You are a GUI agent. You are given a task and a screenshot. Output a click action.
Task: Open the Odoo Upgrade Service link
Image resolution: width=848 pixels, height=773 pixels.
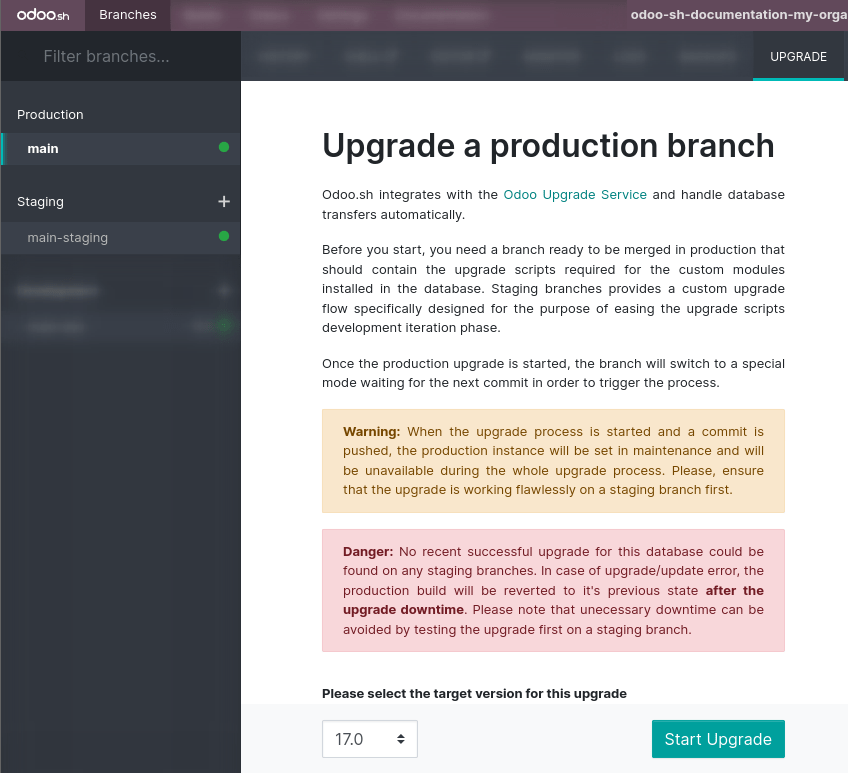575,194
